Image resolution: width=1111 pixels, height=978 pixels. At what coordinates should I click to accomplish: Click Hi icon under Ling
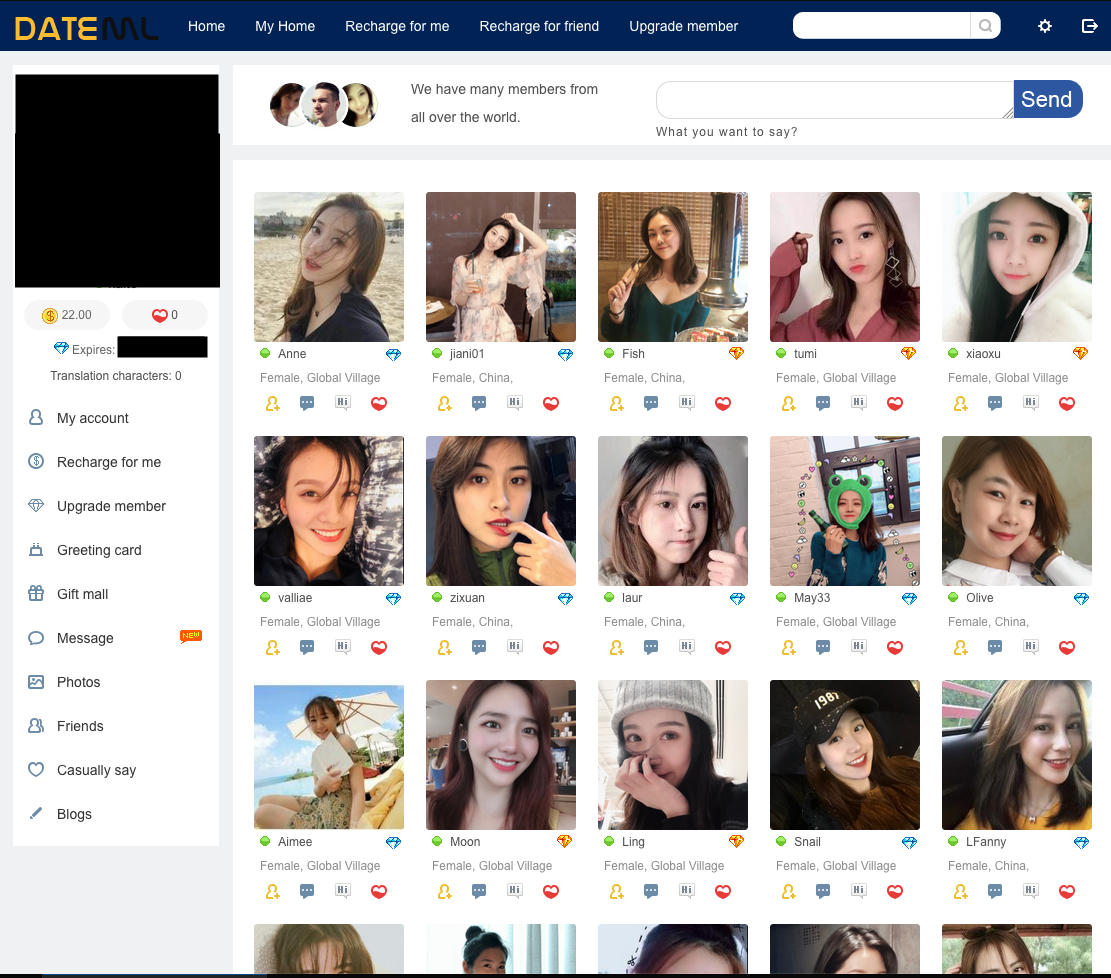687,891
